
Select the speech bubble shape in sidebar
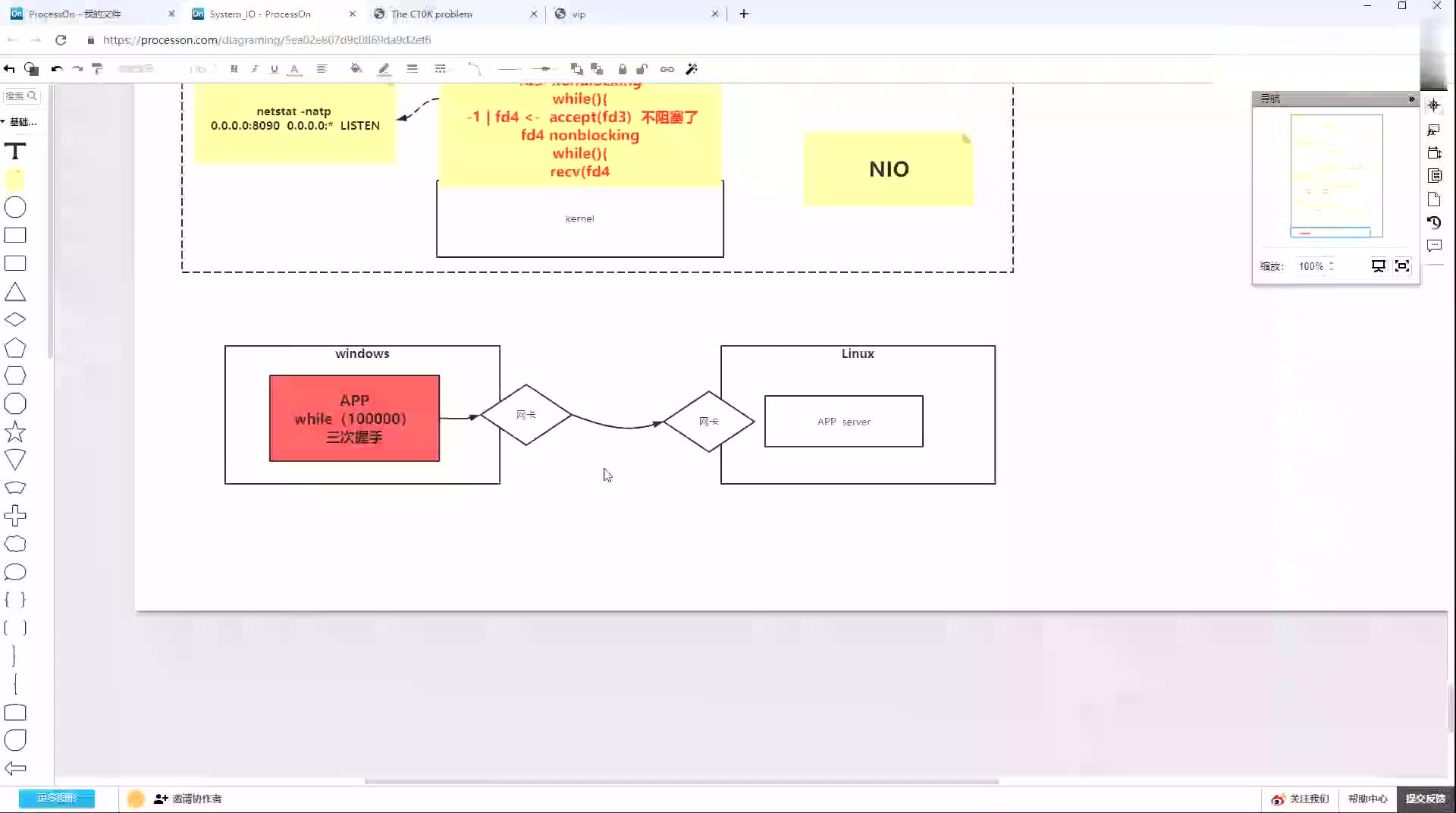[15, 572]
